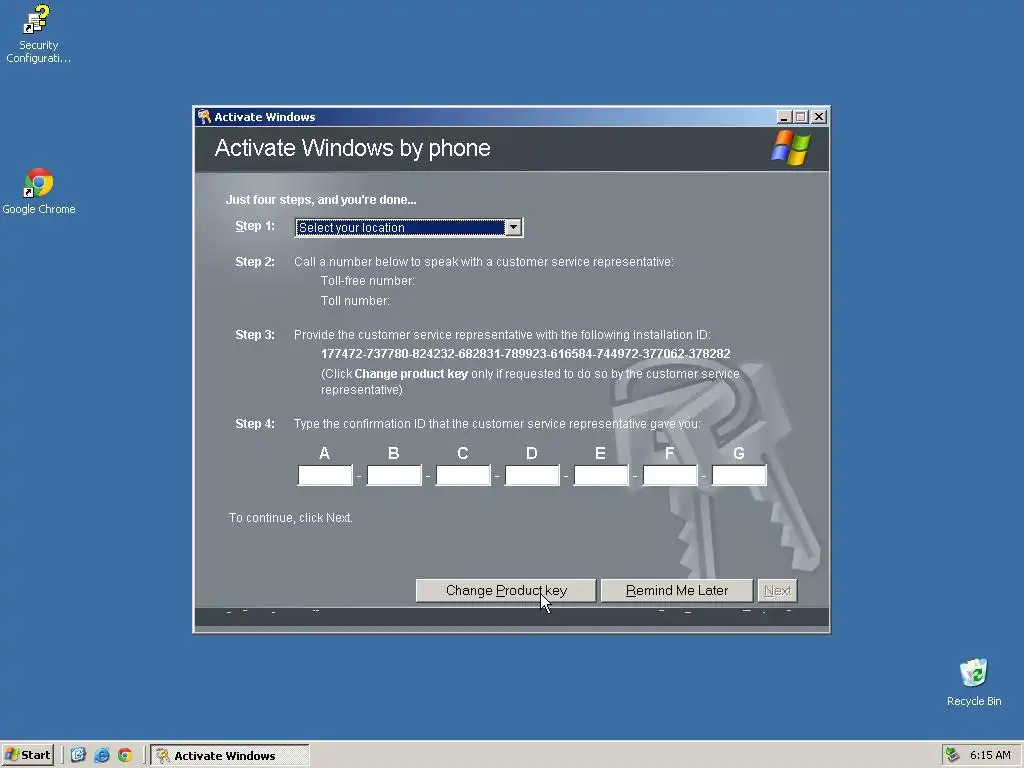Click the 6:15 AM taskbar clock
The image size is (1024, 768).
coord(990,755)
